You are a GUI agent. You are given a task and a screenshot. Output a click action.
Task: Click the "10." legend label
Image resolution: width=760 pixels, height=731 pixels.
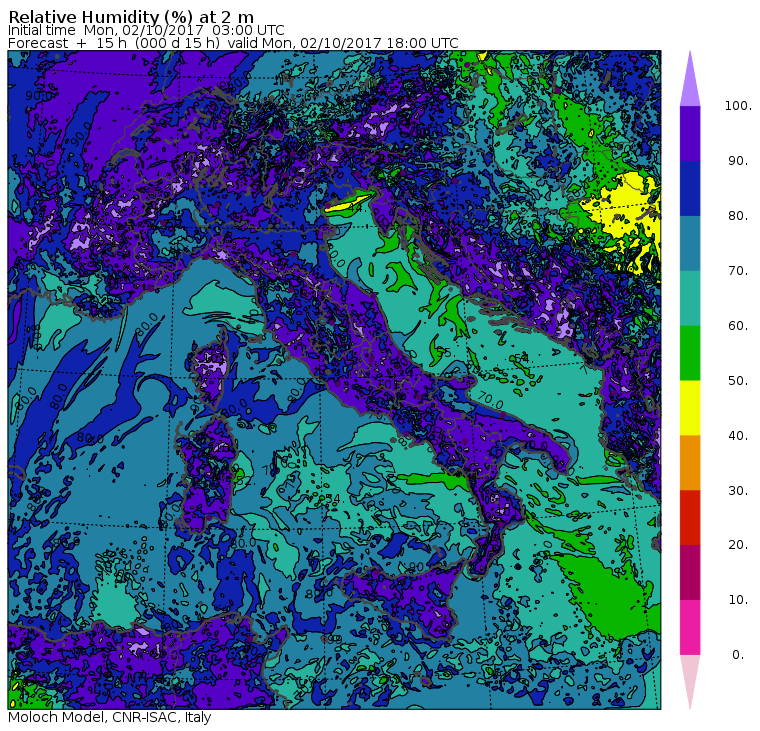coord(738,600)
